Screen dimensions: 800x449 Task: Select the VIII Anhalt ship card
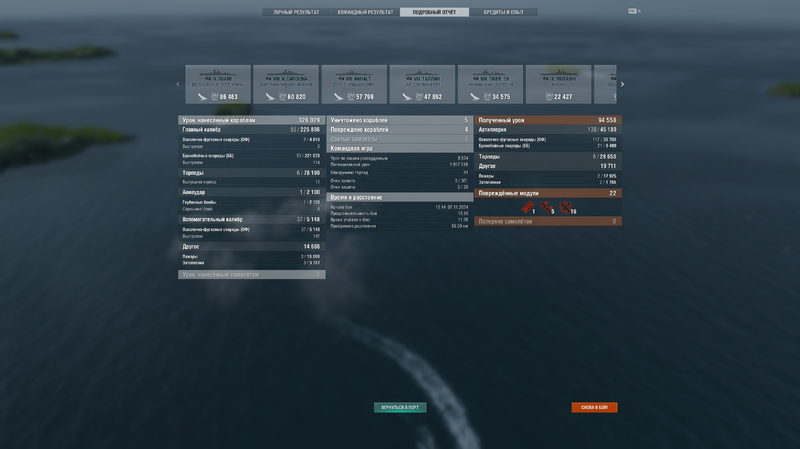[x=354, y=84]
